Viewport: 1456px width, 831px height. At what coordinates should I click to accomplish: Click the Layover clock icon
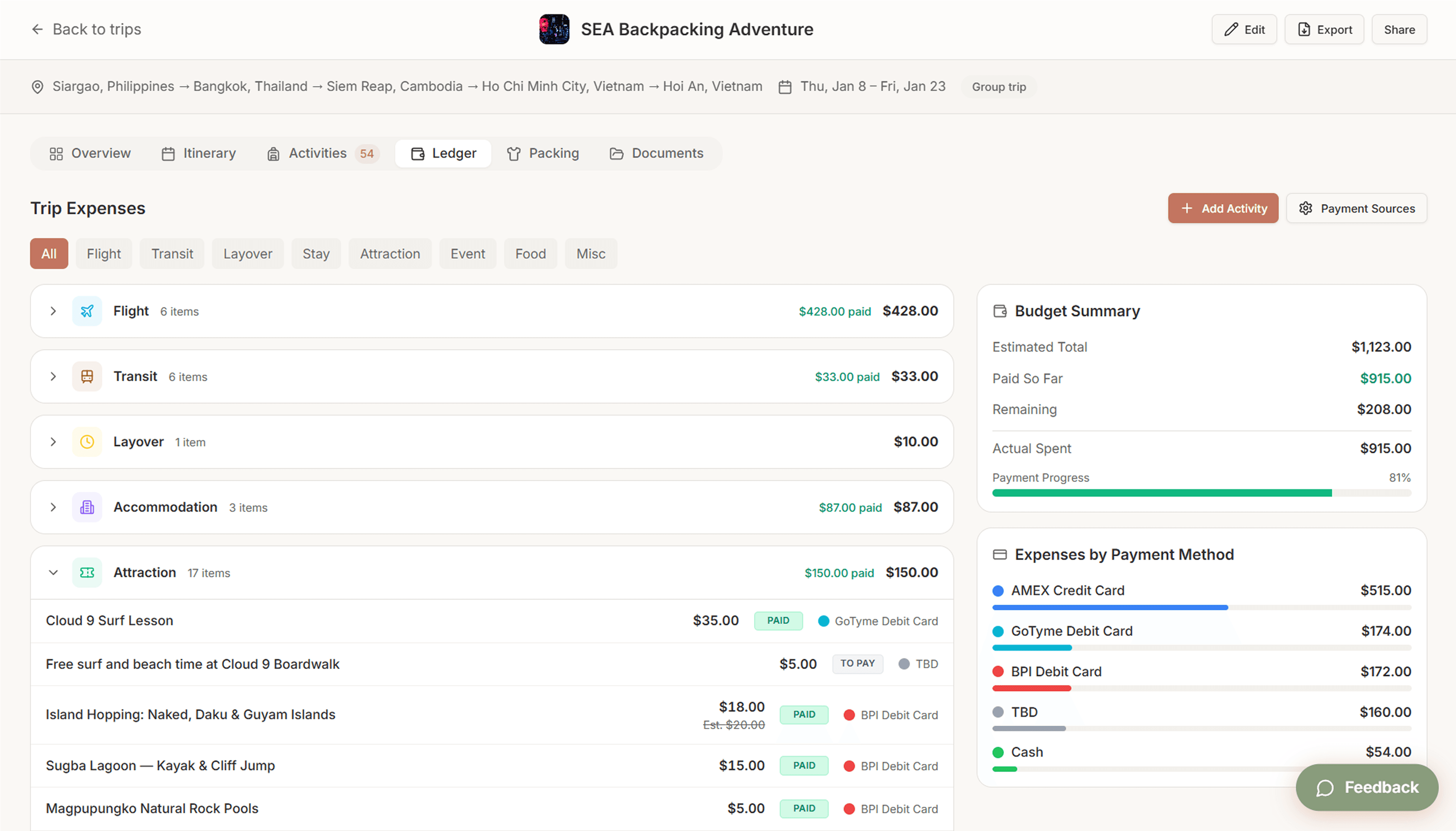coord(87,442)
